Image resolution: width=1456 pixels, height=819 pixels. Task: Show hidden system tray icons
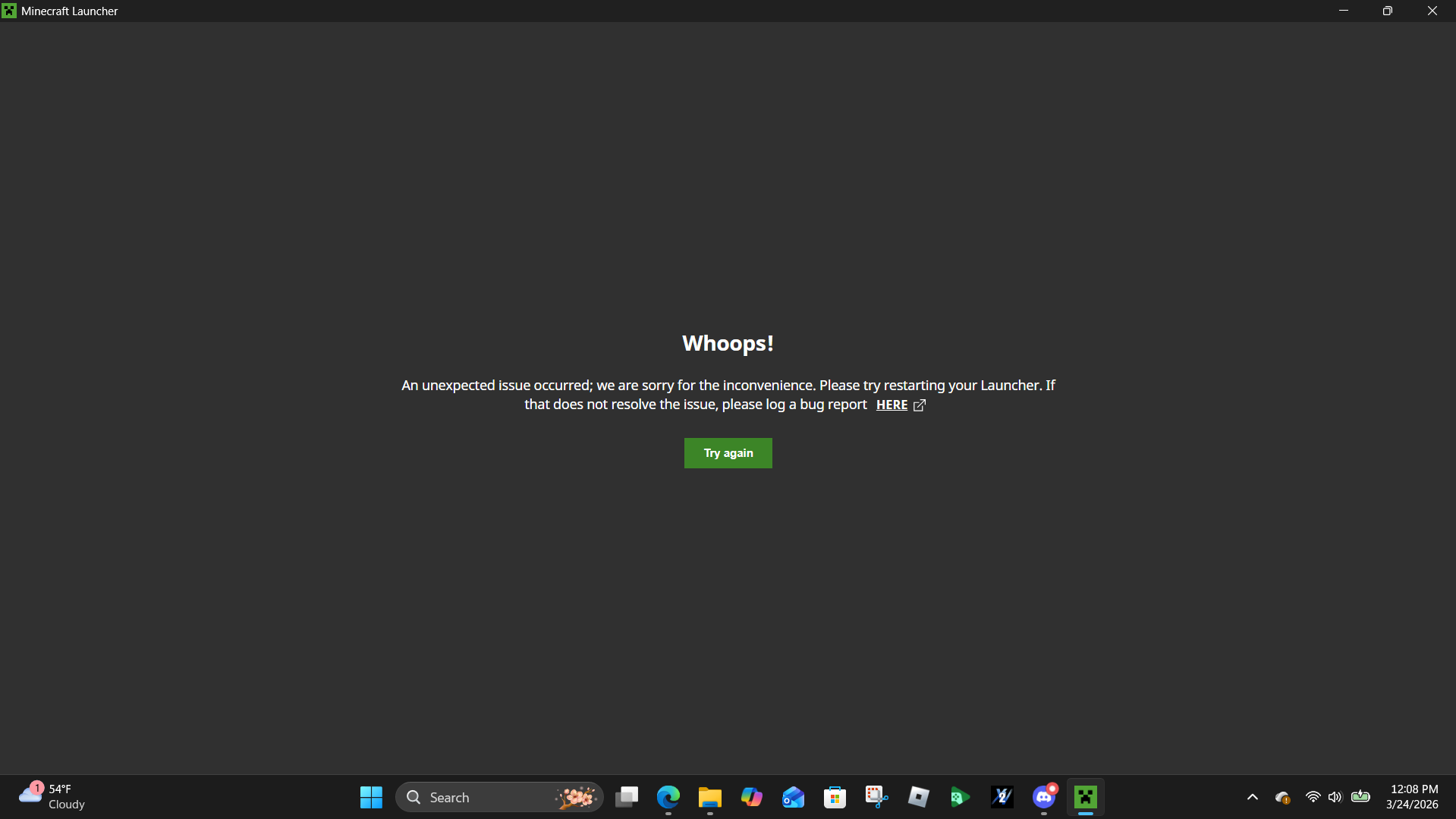coord(1253,797)
